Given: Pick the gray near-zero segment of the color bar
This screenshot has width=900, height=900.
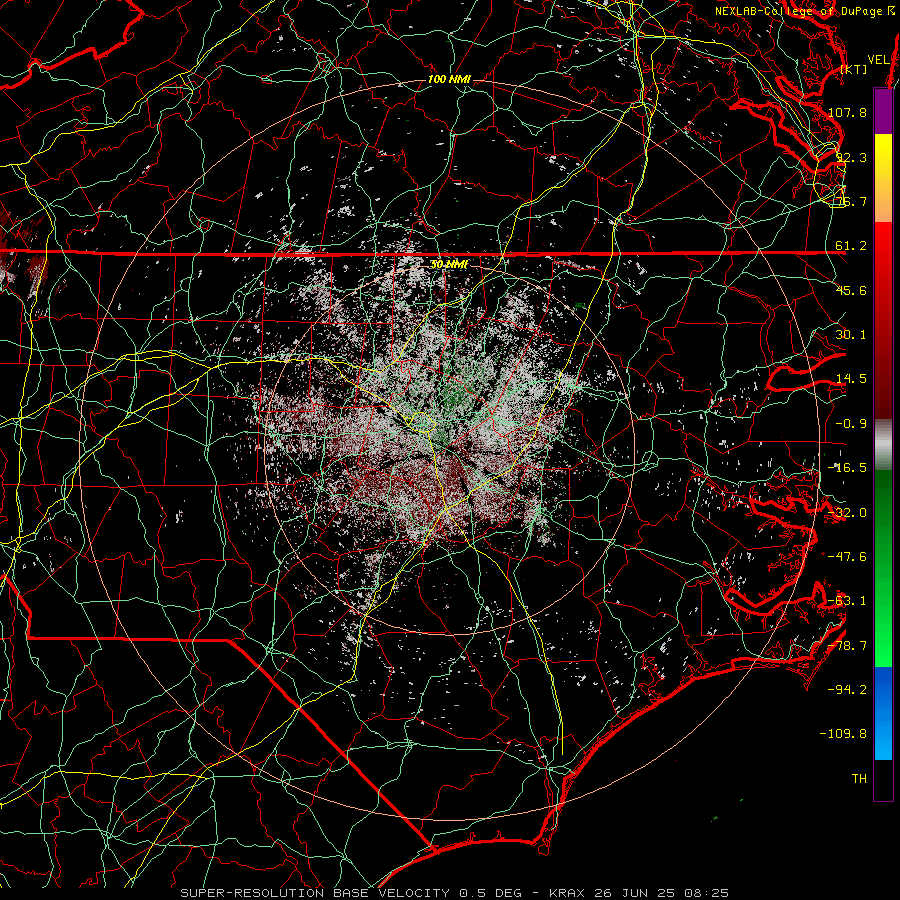Looking at the screenshot, I should pyautogui.click(x=883, y=445).
